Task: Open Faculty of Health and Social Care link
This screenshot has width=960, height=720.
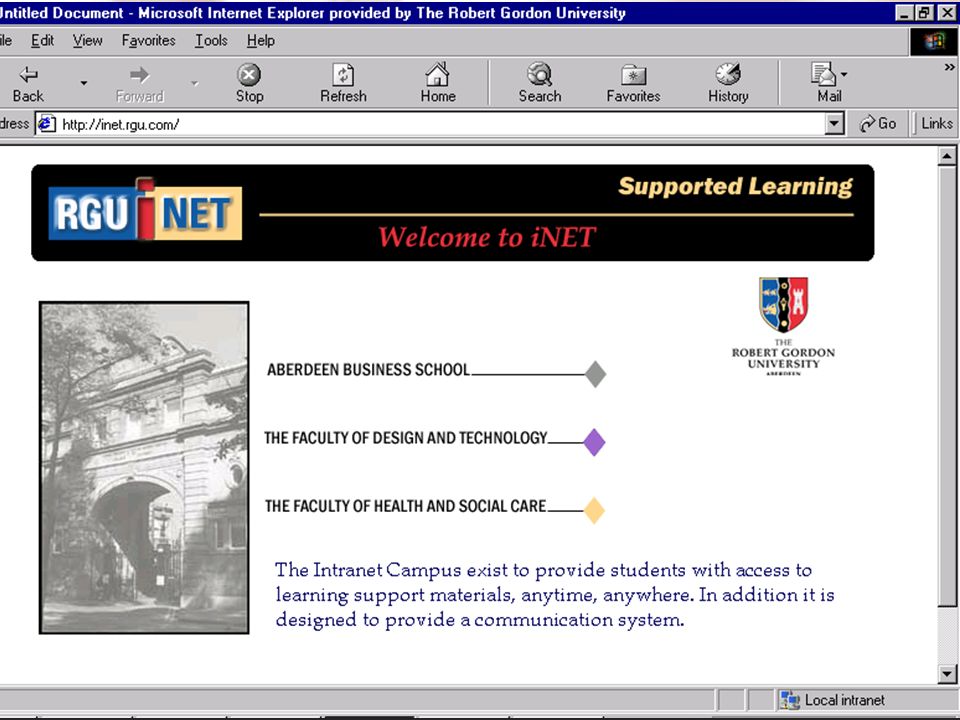Action: [x=405, y=506]
